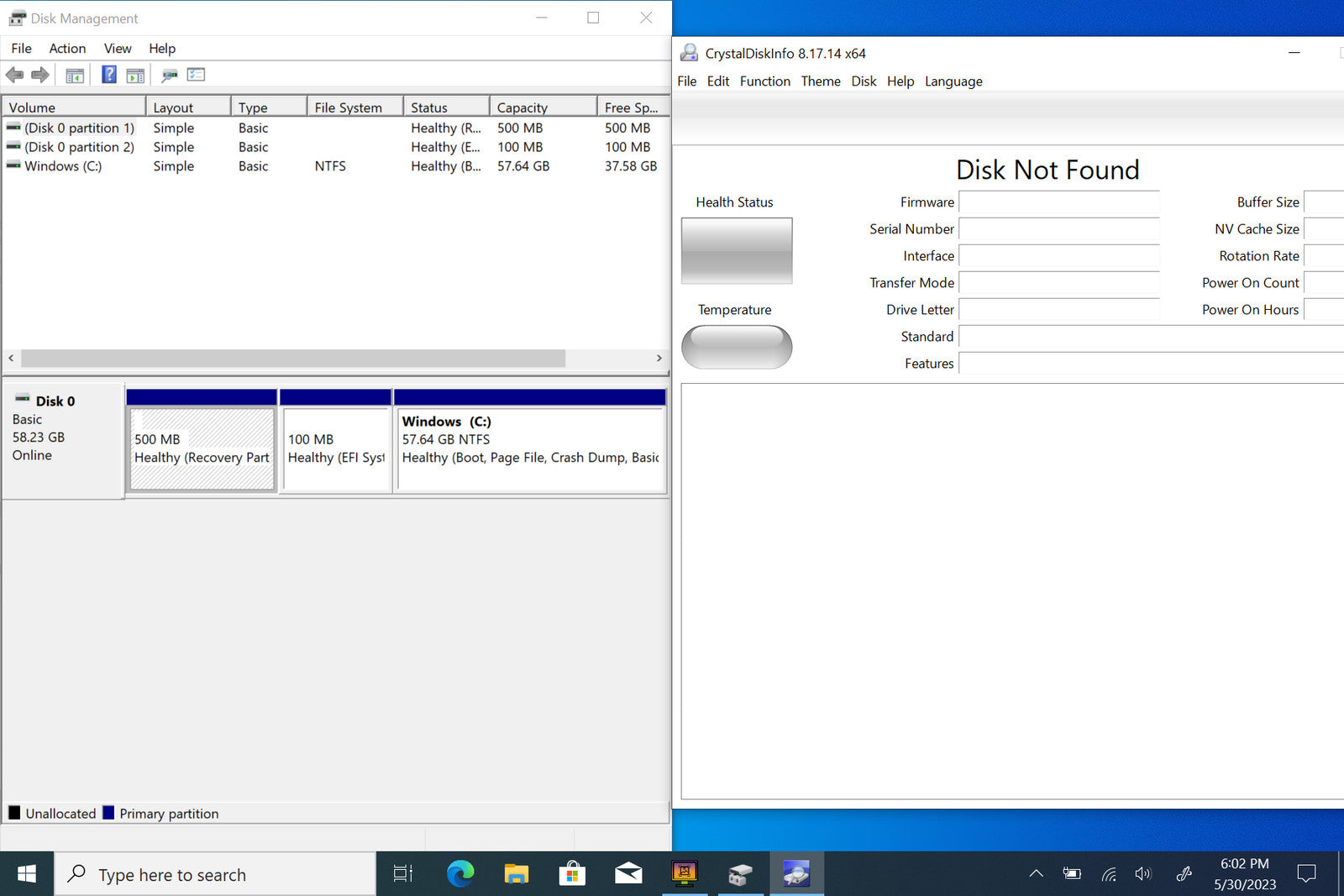The height and width of the screenshot is (896, 1344).
Task: Open the Action menu in Disk Management
Action: 67,49
